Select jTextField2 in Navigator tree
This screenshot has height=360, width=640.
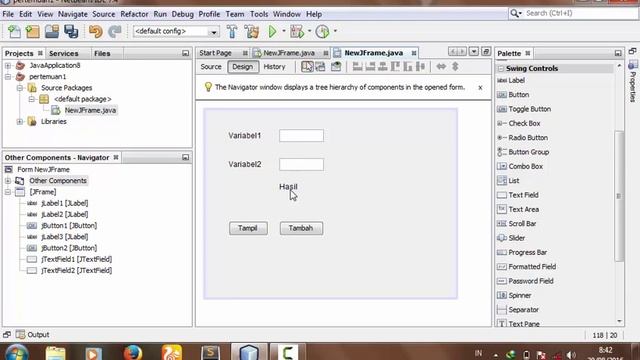[76, 270]
